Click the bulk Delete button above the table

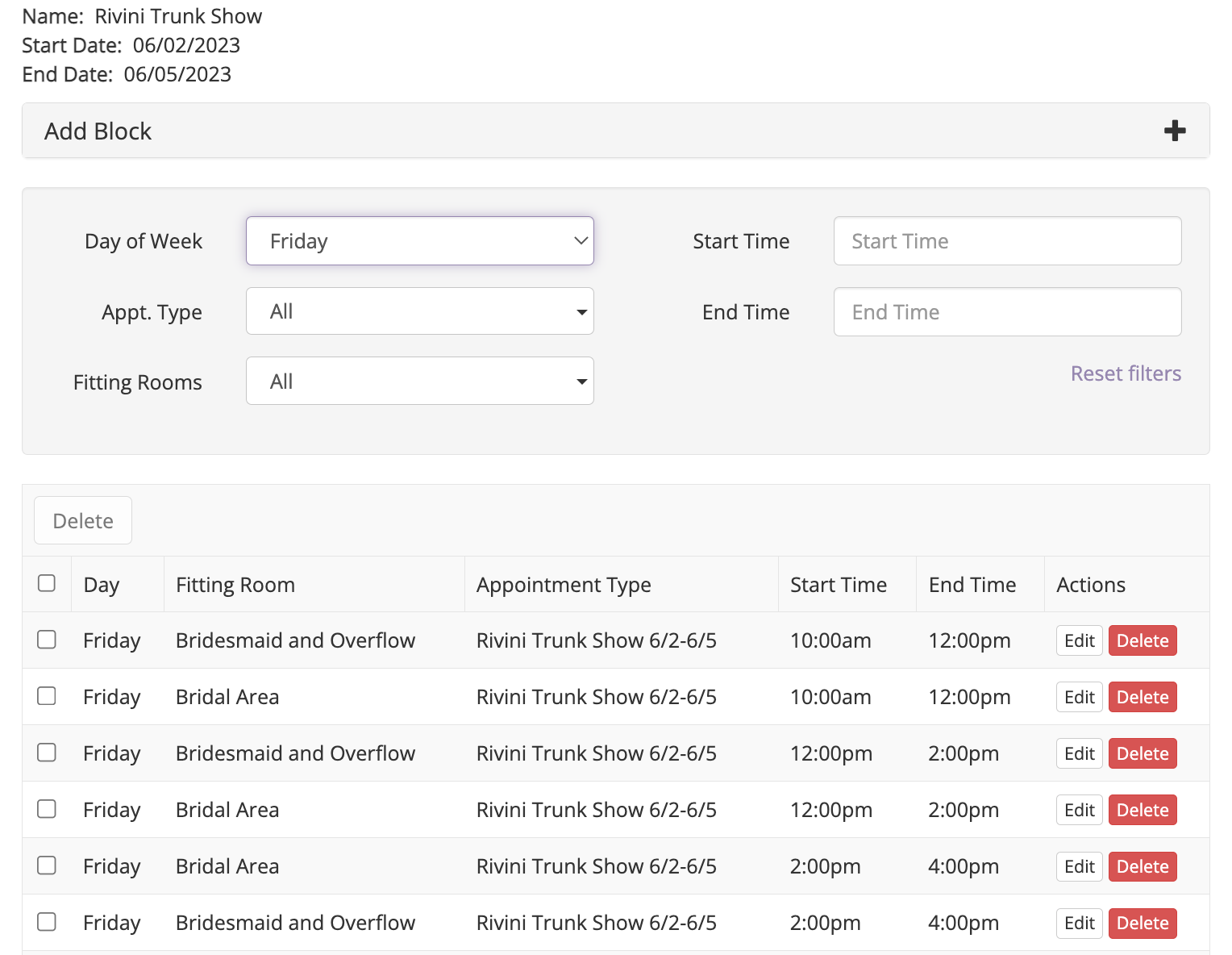83,520
